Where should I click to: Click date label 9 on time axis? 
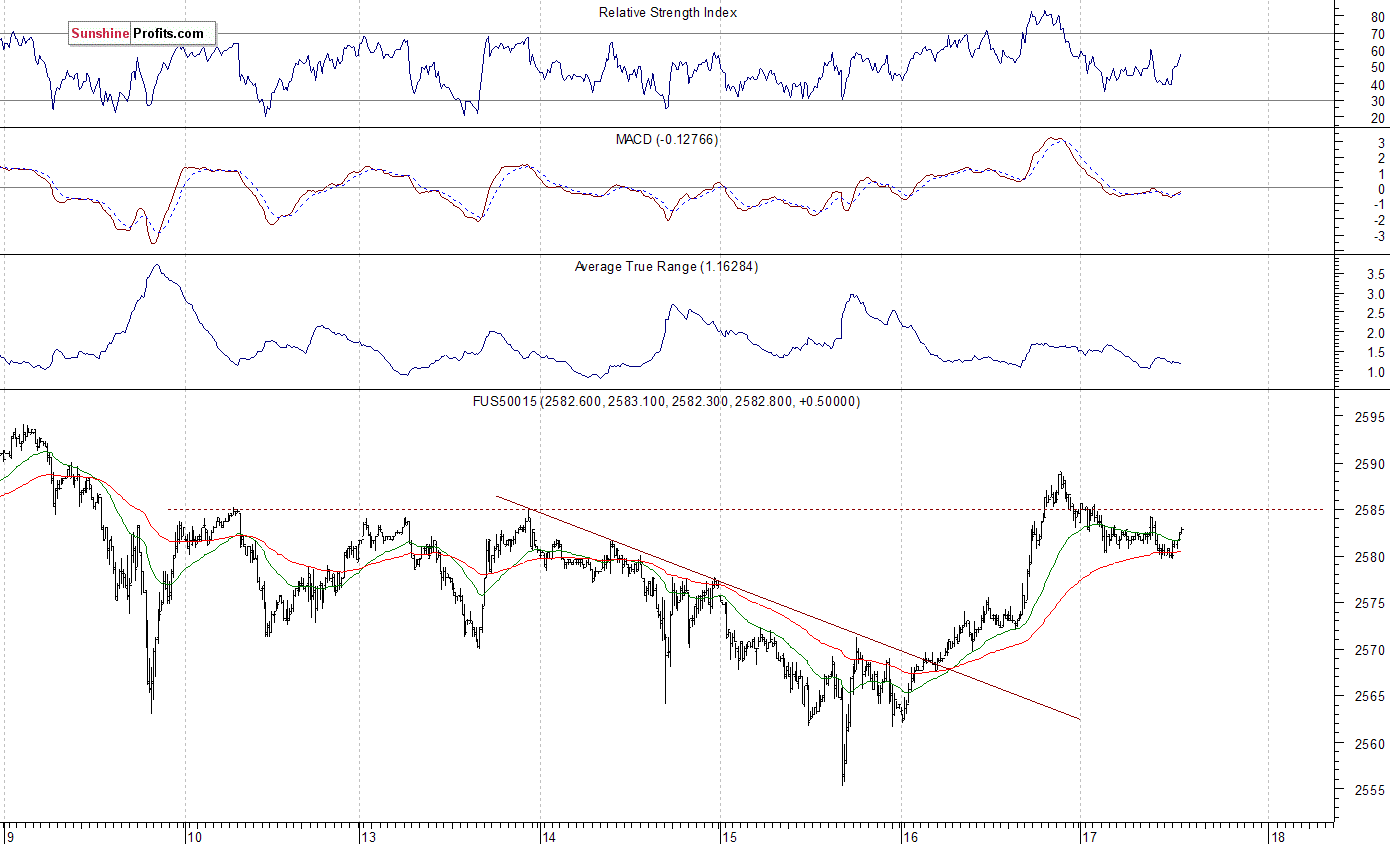[10, 836]
